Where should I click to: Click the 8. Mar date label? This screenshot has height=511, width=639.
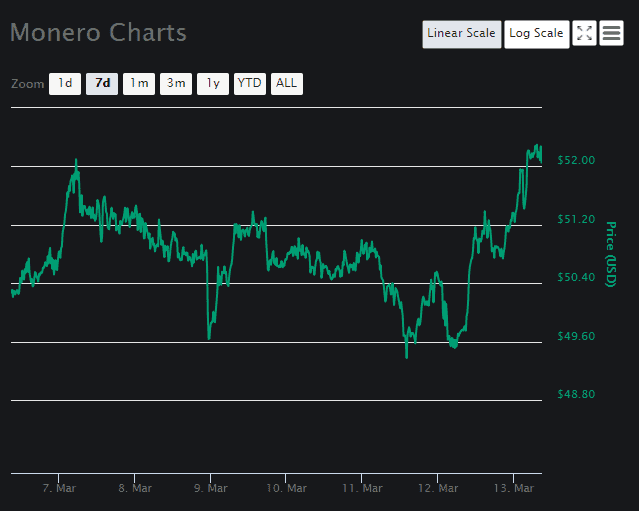point(135,488)
